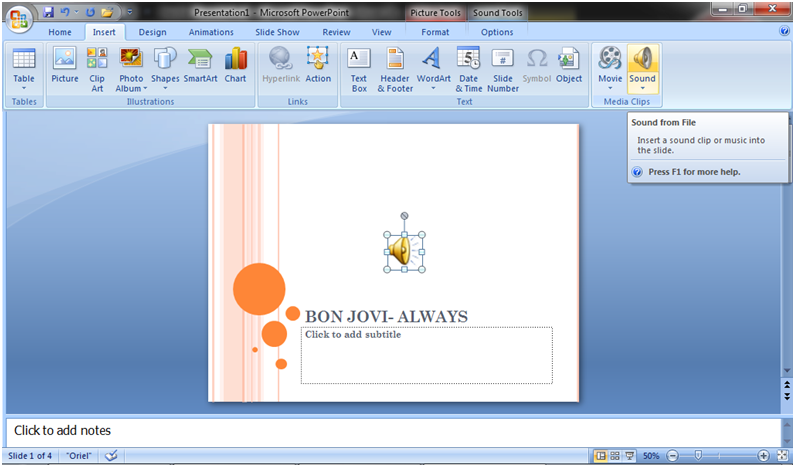Add an Action to selected object
This screenshot has width=795, height=467.
(x=318, y=64)
